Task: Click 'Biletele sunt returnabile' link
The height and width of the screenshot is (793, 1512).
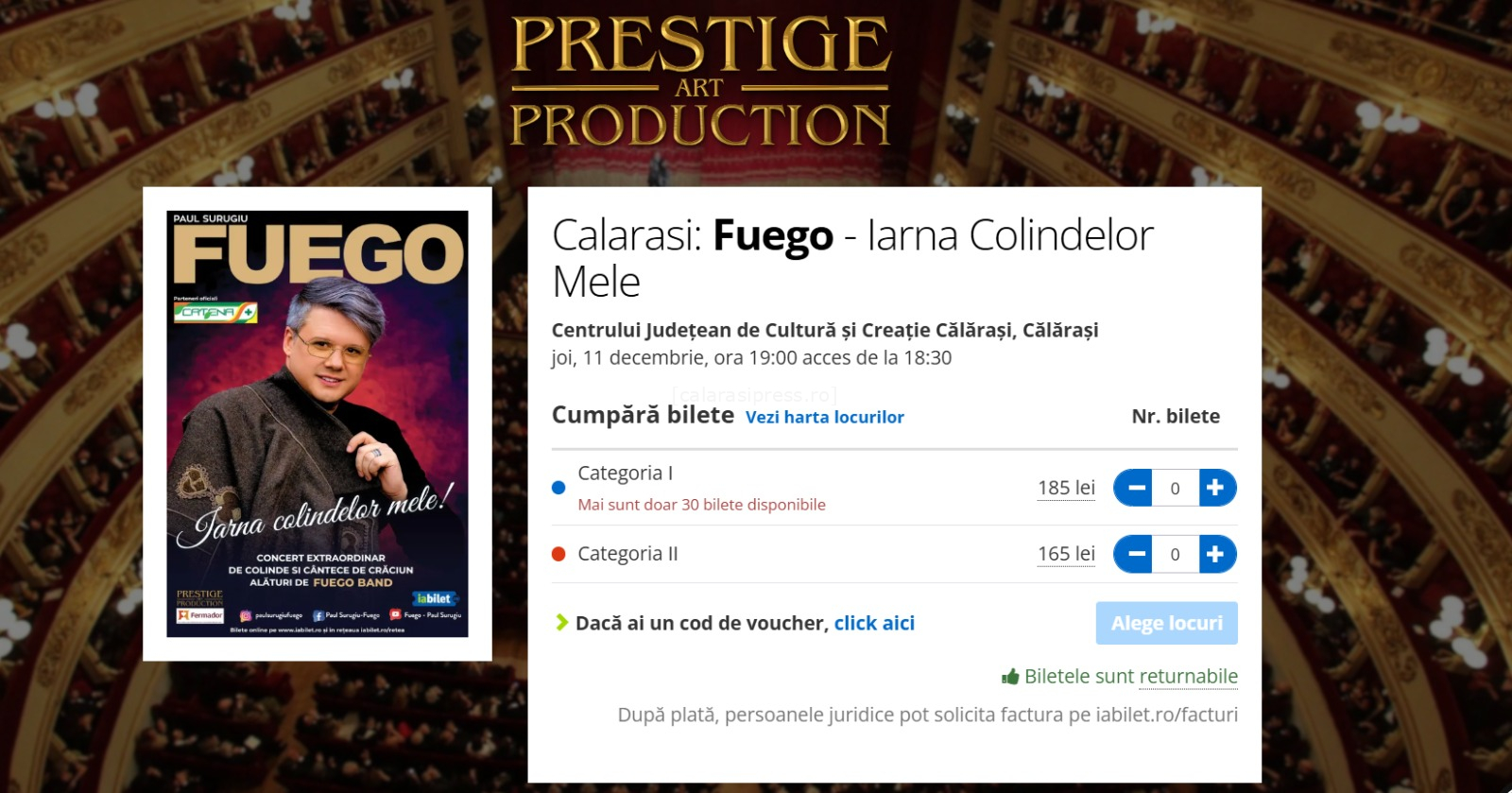Action: [1131, 676]
